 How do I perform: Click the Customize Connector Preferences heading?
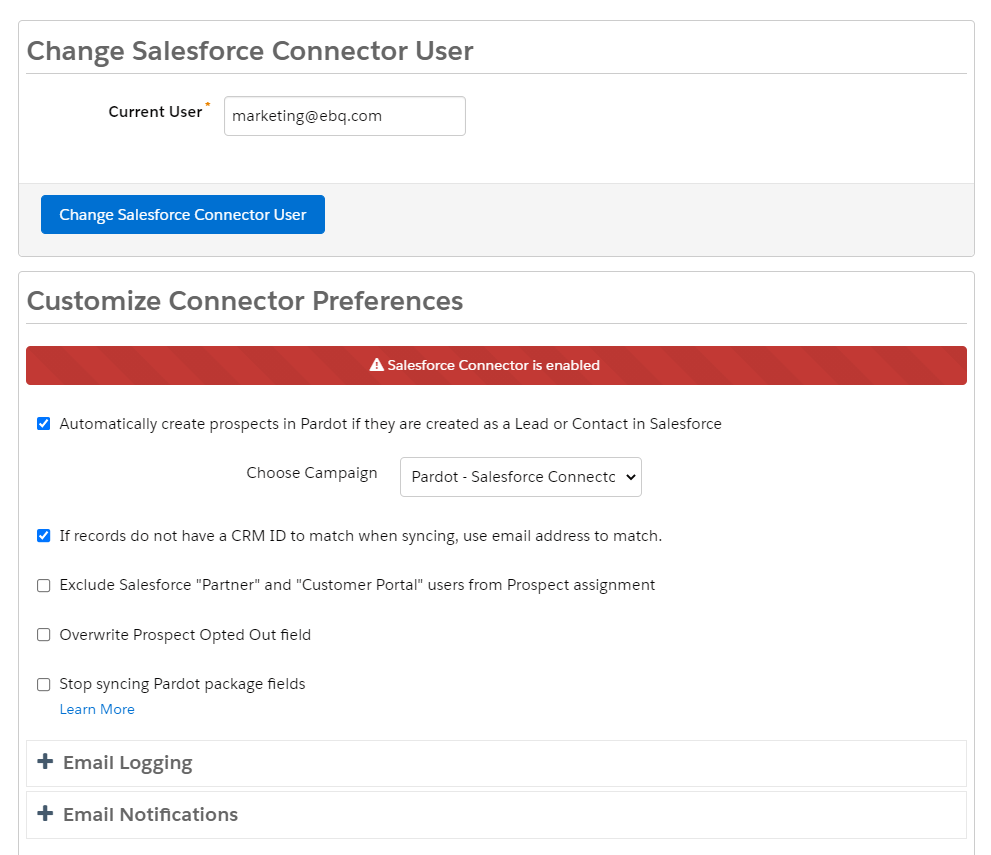[245, 301]
